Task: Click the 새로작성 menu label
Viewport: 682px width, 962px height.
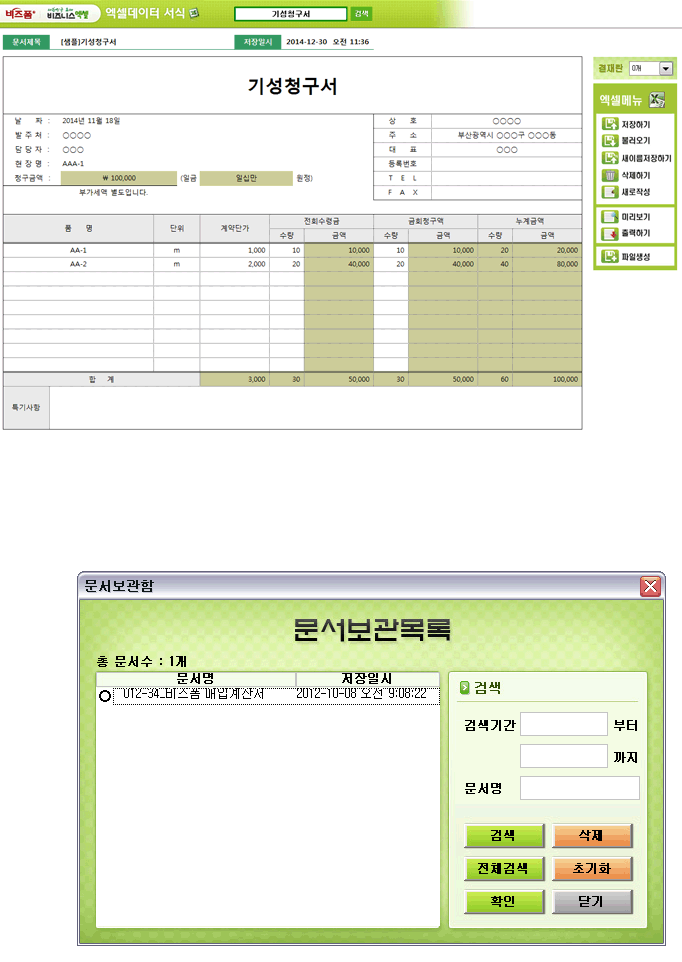Action: (x=635, y=192)
